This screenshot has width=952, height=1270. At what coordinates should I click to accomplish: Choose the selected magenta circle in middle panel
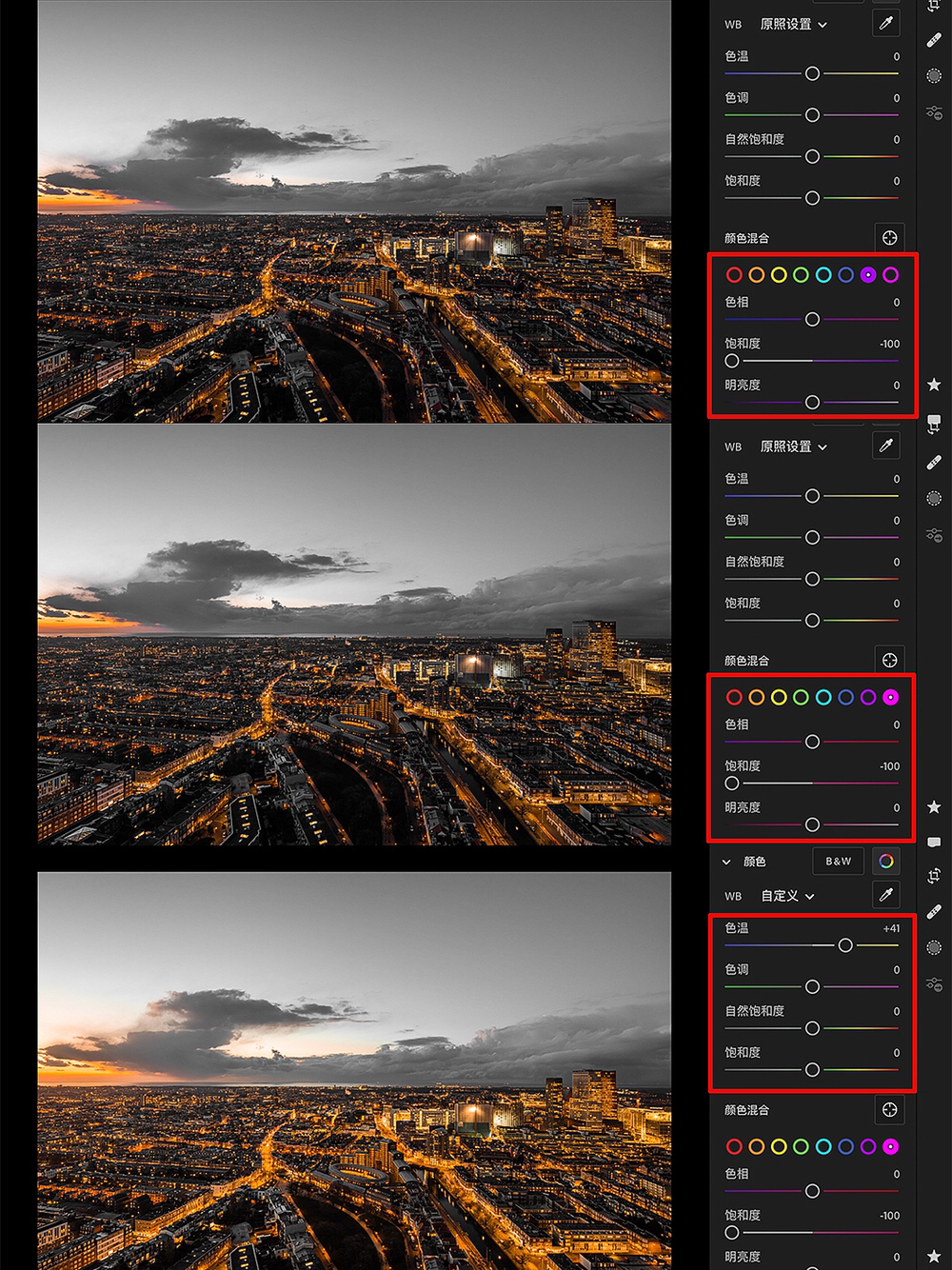coord(890,698)
